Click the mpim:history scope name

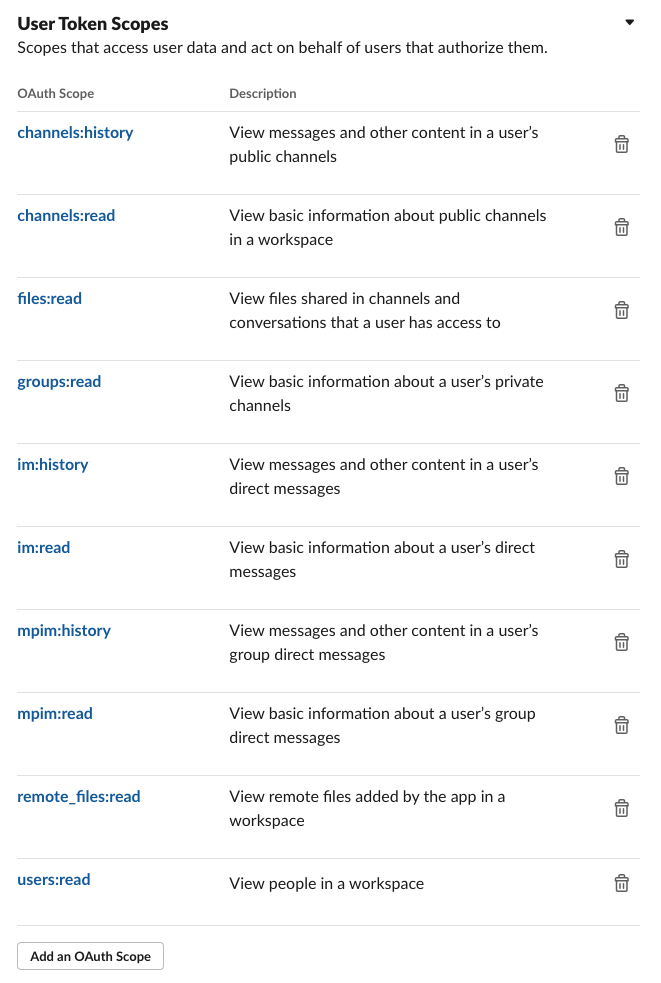(x=63, y=630)
